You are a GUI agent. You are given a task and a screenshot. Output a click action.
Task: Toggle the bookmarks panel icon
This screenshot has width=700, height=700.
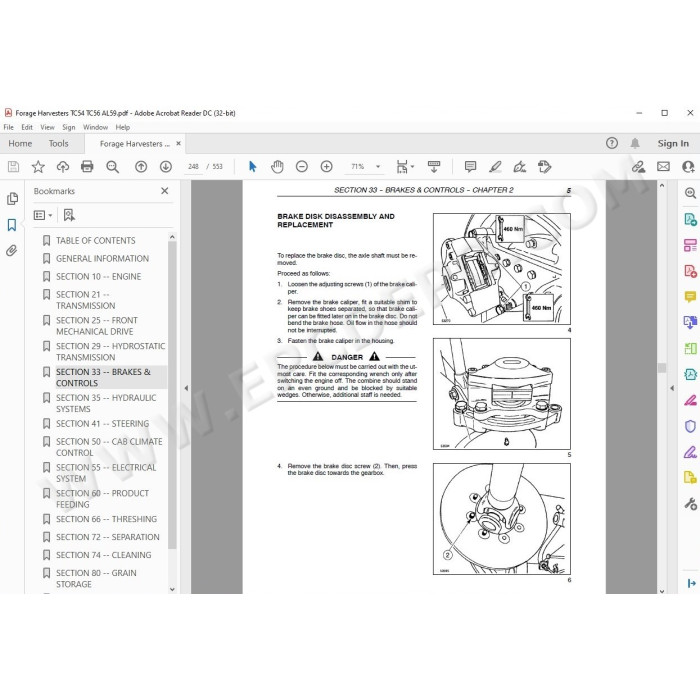coord(12,225)
